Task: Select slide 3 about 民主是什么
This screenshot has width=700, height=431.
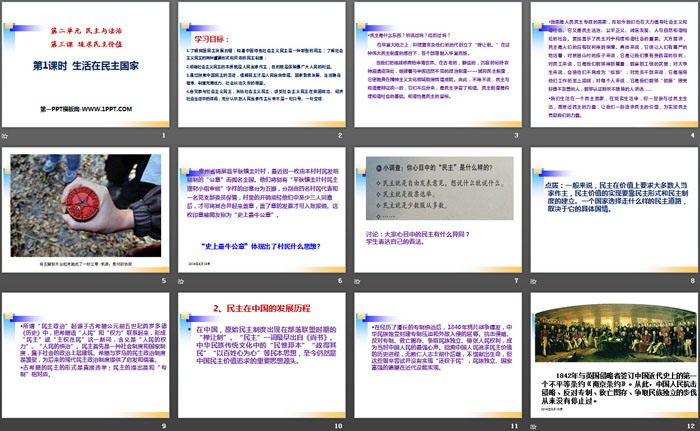Action: (x=436, y=70)
